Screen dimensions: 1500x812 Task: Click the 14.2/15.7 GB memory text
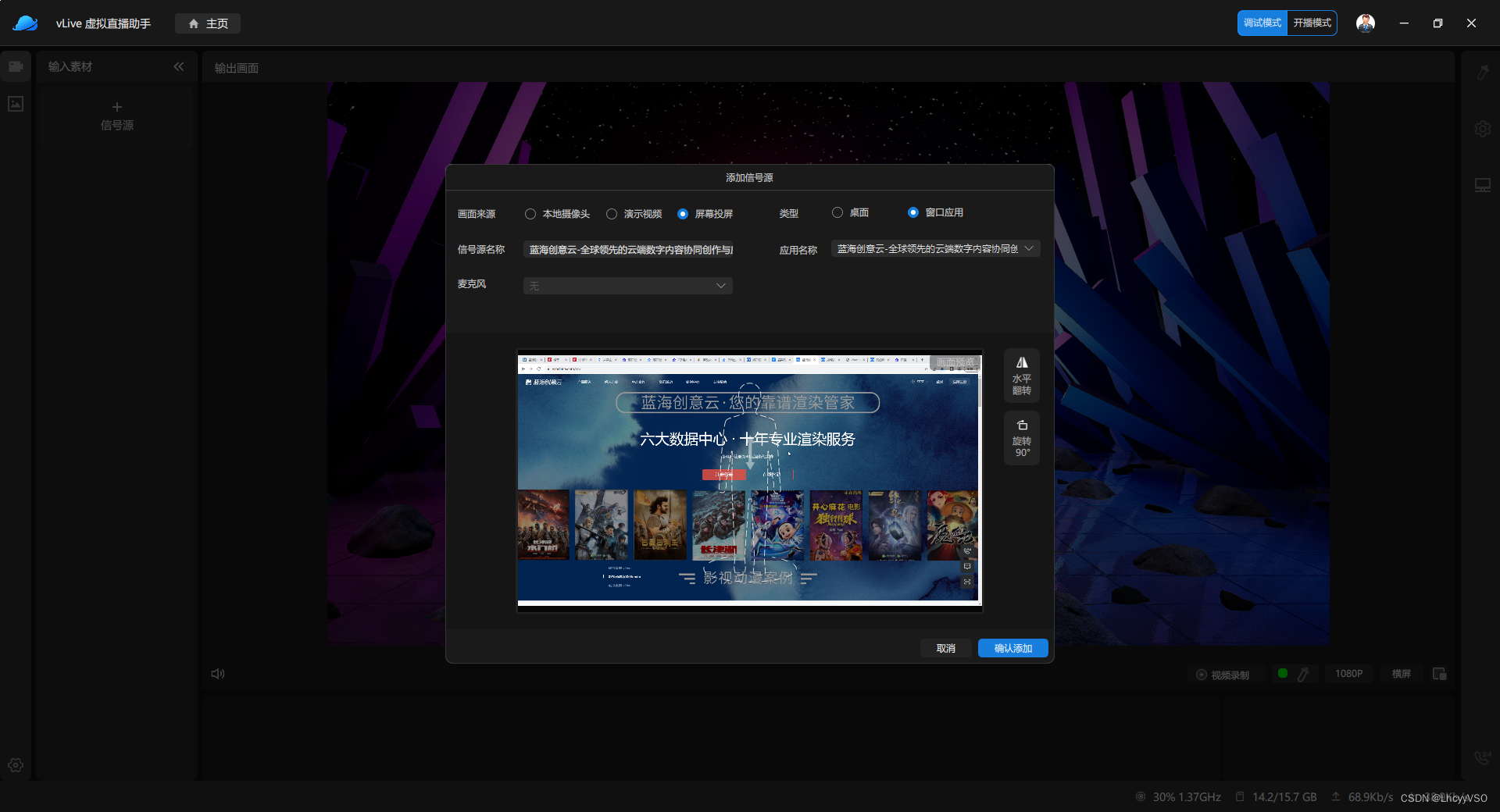(1284, 796)
